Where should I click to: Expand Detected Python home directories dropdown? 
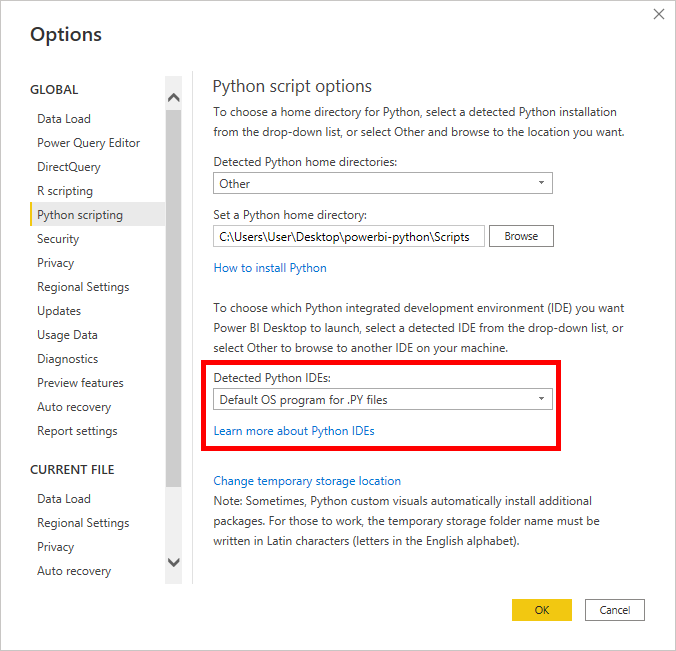383,183
